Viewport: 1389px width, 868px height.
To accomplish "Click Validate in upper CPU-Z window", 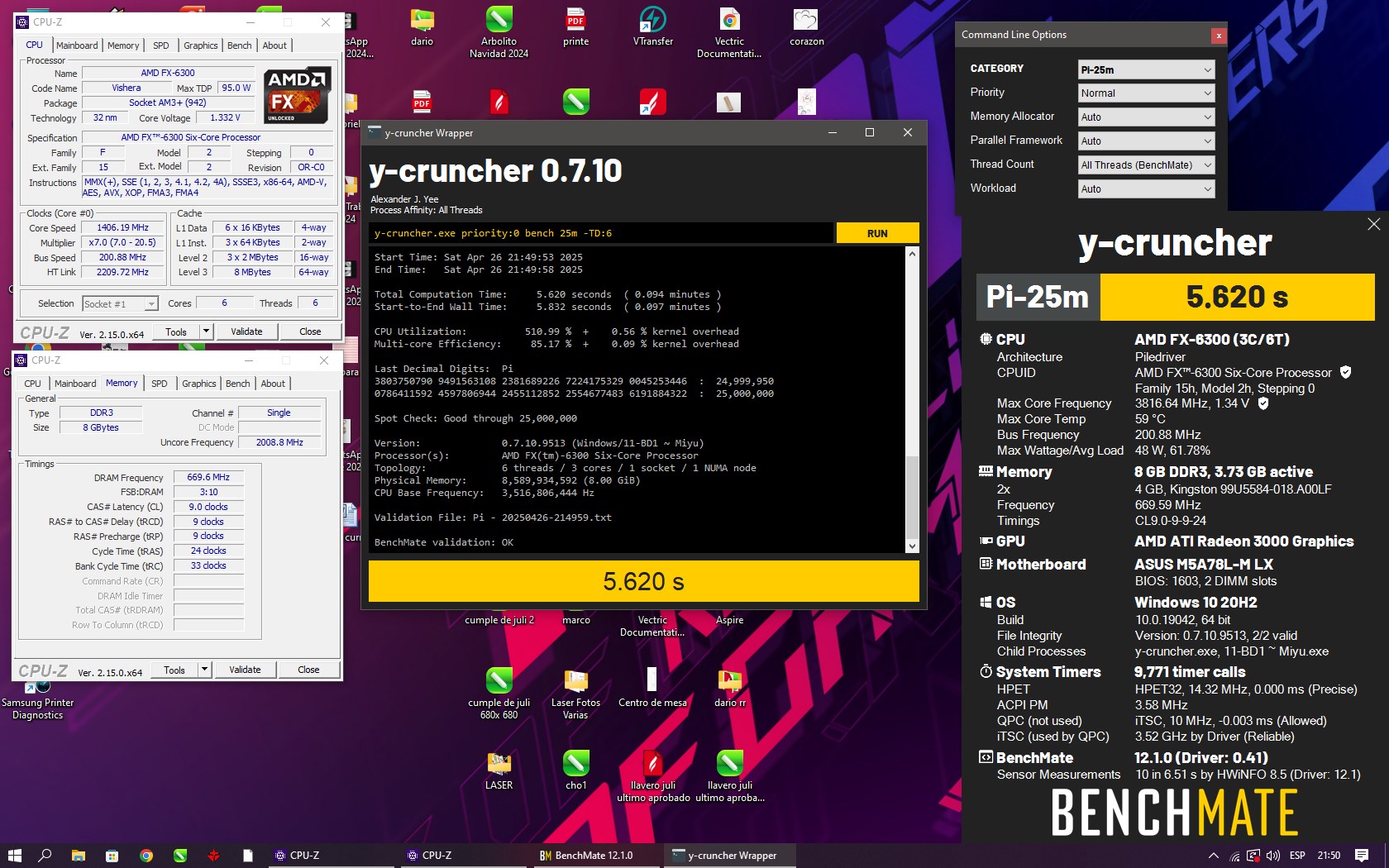I will [x=246, y=331].
